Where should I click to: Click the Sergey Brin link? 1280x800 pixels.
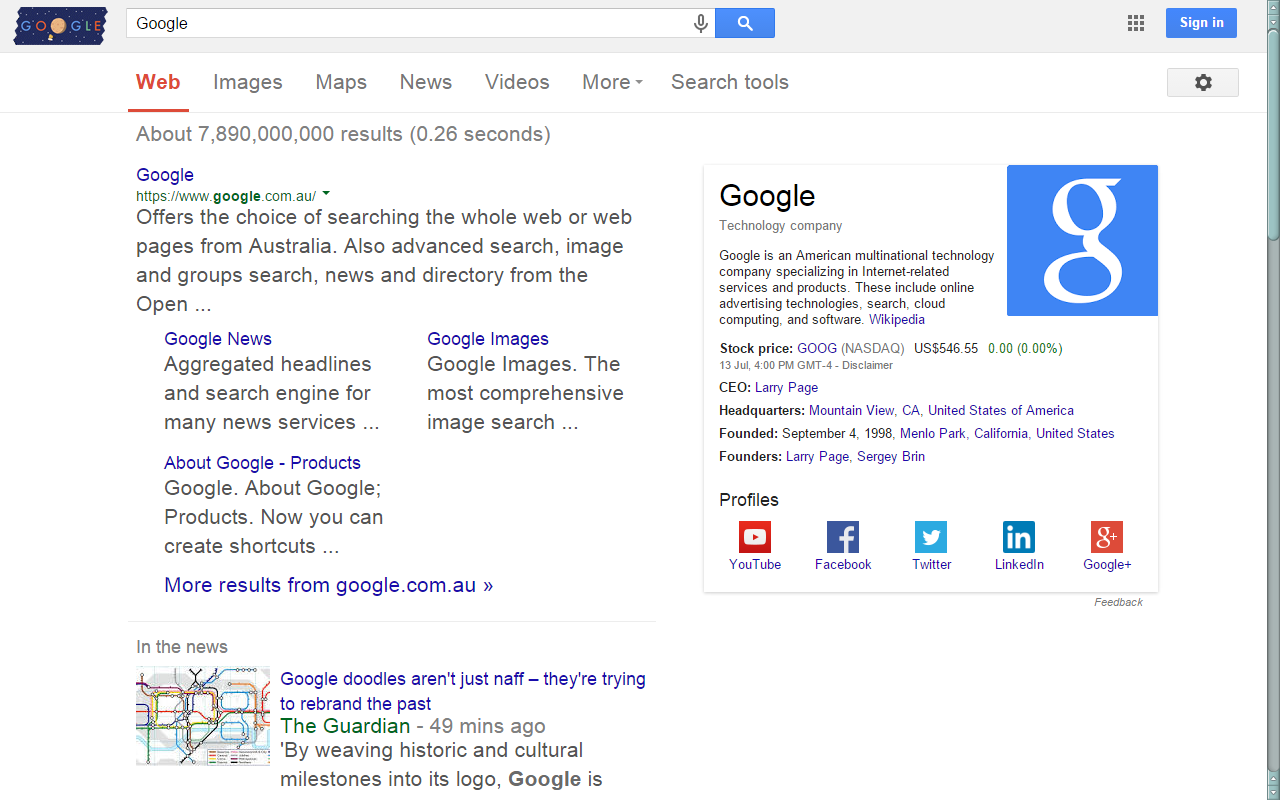(891, 456)
